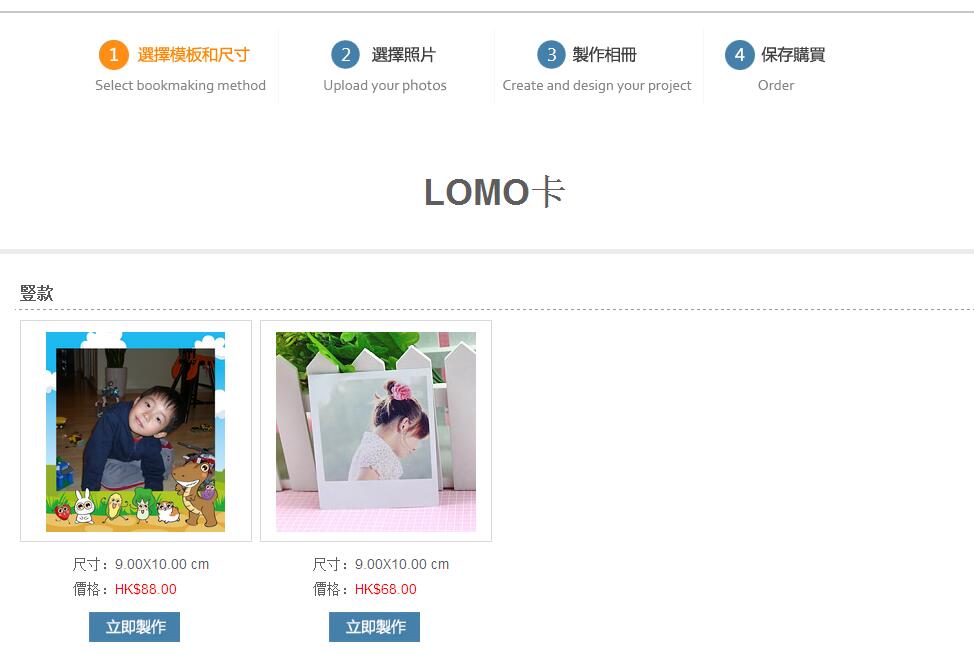Click the 'Order' step subtitle
The width and height of the screenshot is (974, 669).
[x=776, y=85]
